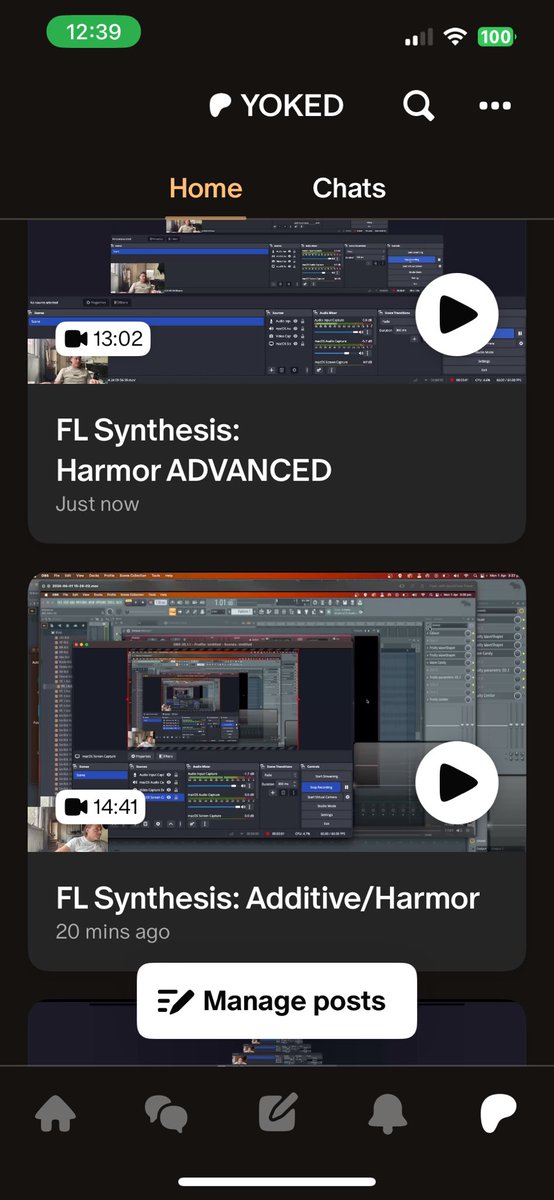
Task: Open notifications via bottom bell icon
Action: tap(388, 1113)
